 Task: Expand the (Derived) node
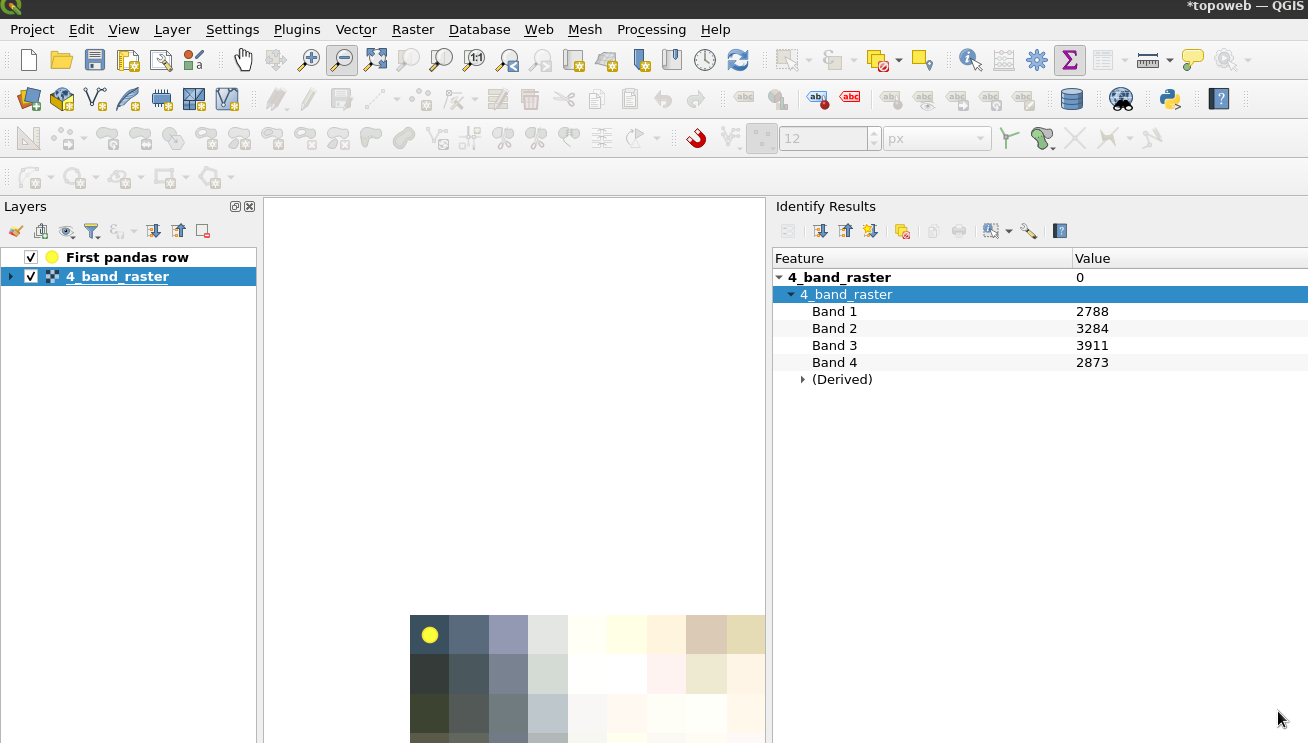tap(803, 379)
